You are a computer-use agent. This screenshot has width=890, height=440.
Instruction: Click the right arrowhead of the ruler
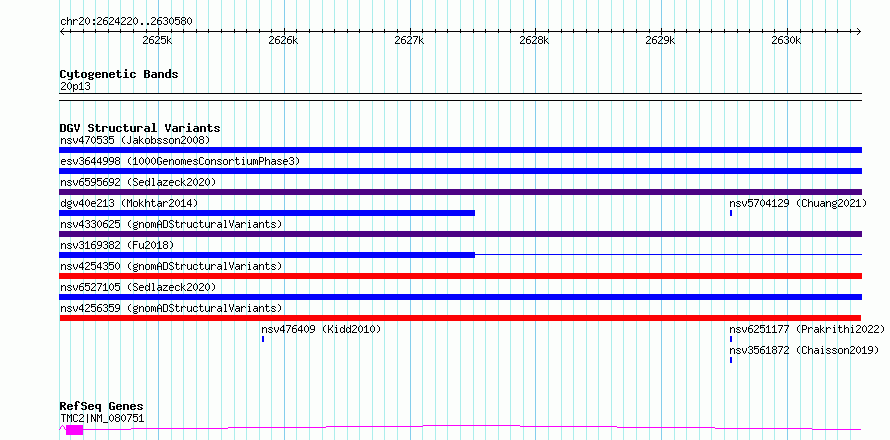(x=859, y=31)
